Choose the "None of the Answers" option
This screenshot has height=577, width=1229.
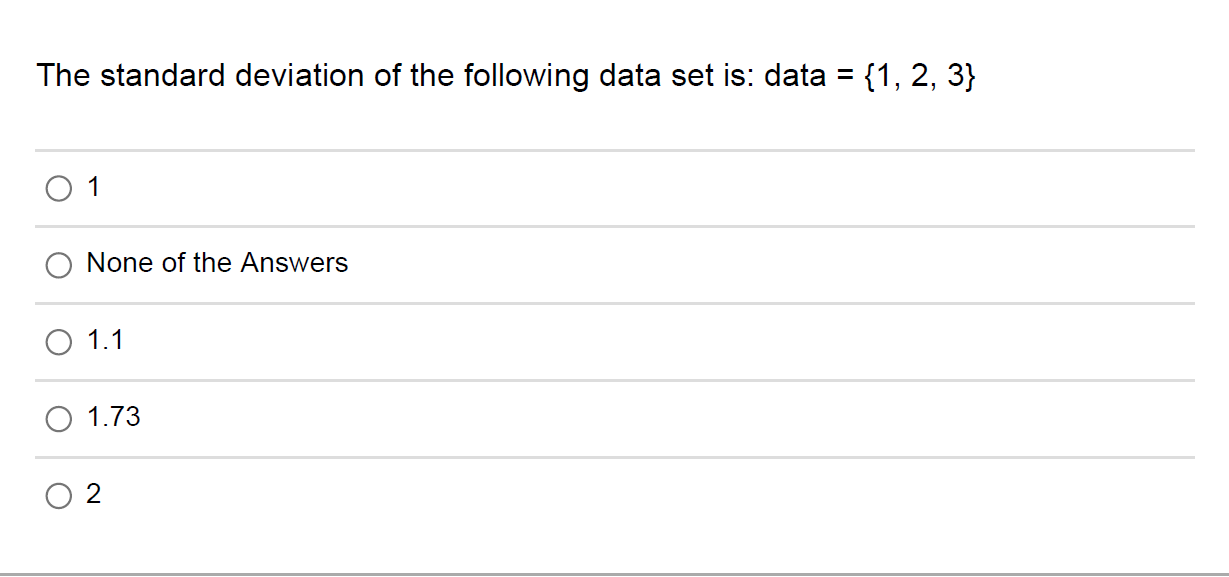coord(59,265)
